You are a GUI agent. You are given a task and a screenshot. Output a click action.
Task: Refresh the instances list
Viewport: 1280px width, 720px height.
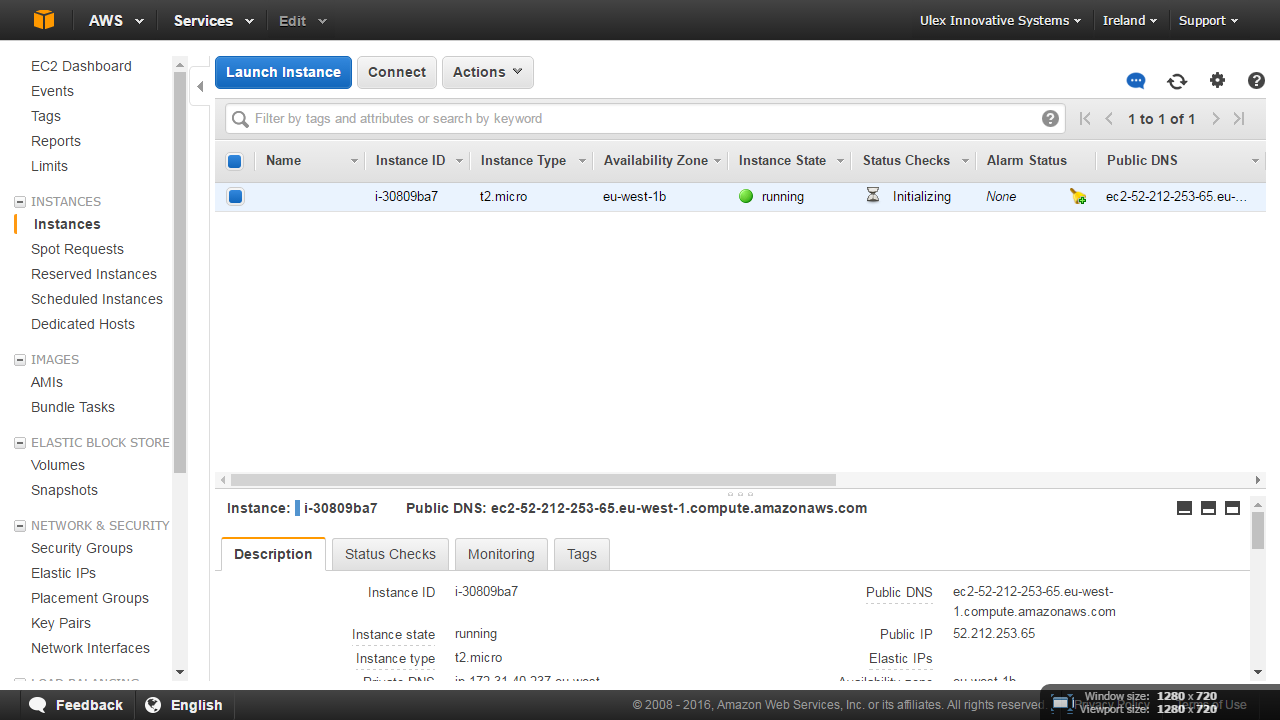pyautogui.click(x=1177, y=81)
